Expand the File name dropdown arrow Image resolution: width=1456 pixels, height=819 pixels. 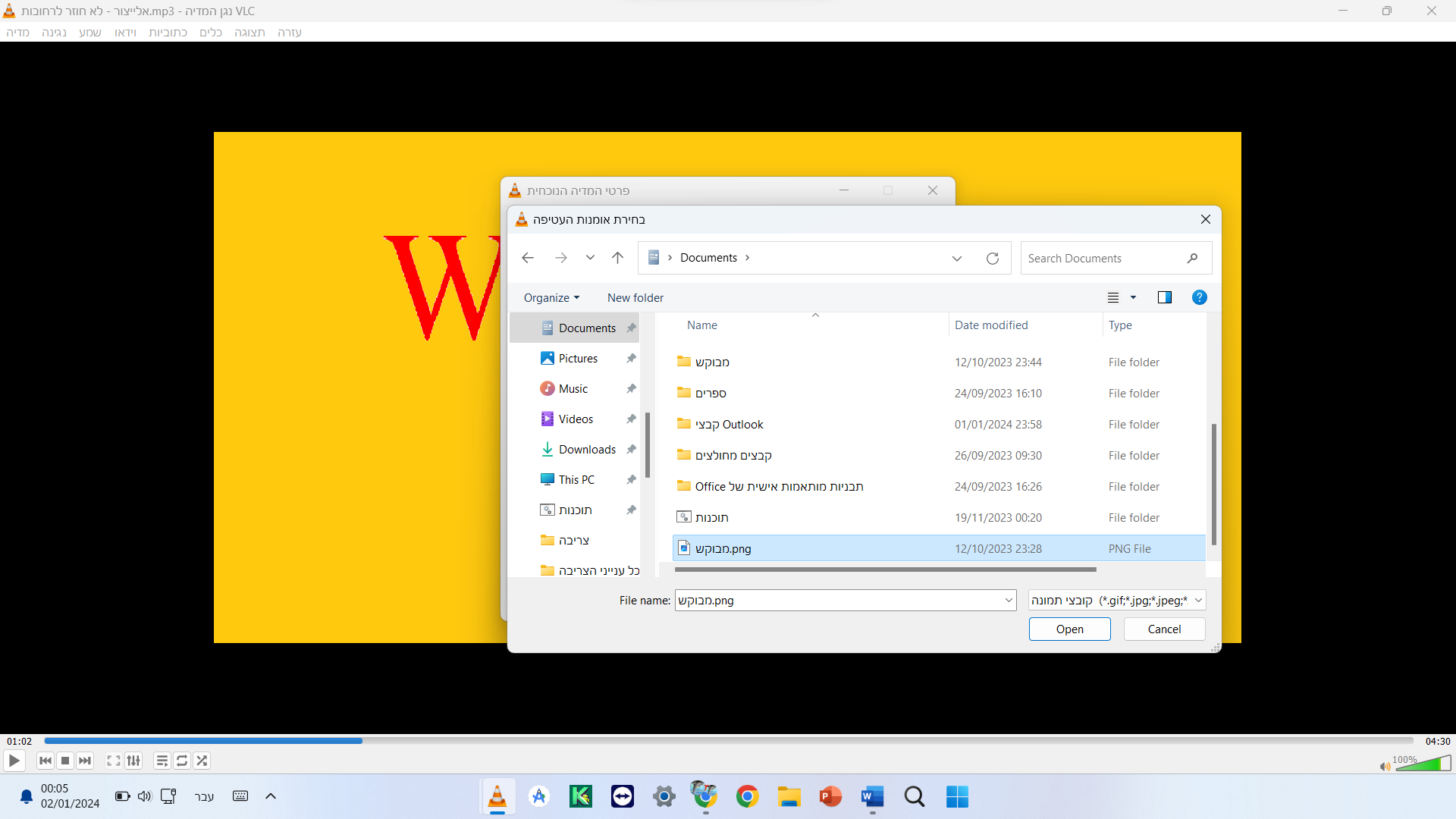pyautogui.click(x=1009, y=601)
